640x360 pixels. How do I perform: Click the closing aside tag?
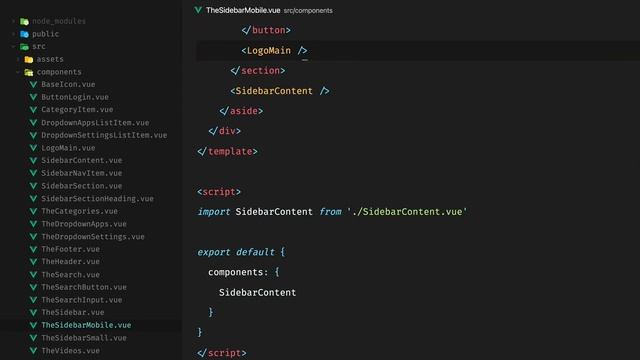[x=241, y=111]
